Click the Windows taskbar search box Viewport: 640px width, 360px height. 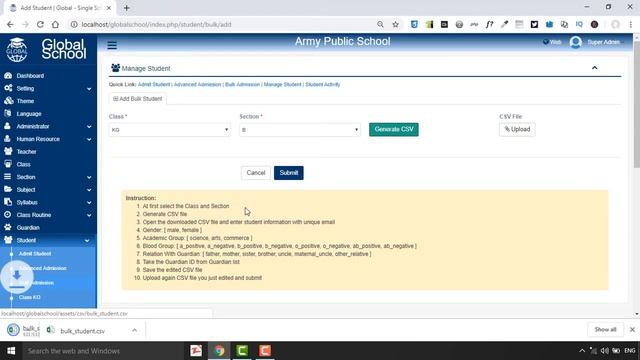103,351
